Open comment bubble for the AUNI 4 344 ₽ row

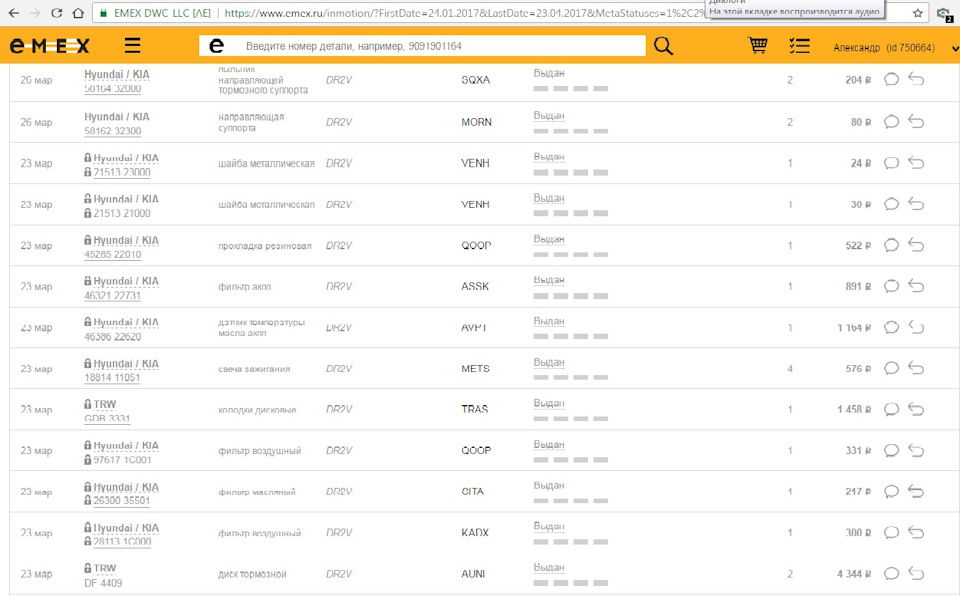(x=891, y=573)
